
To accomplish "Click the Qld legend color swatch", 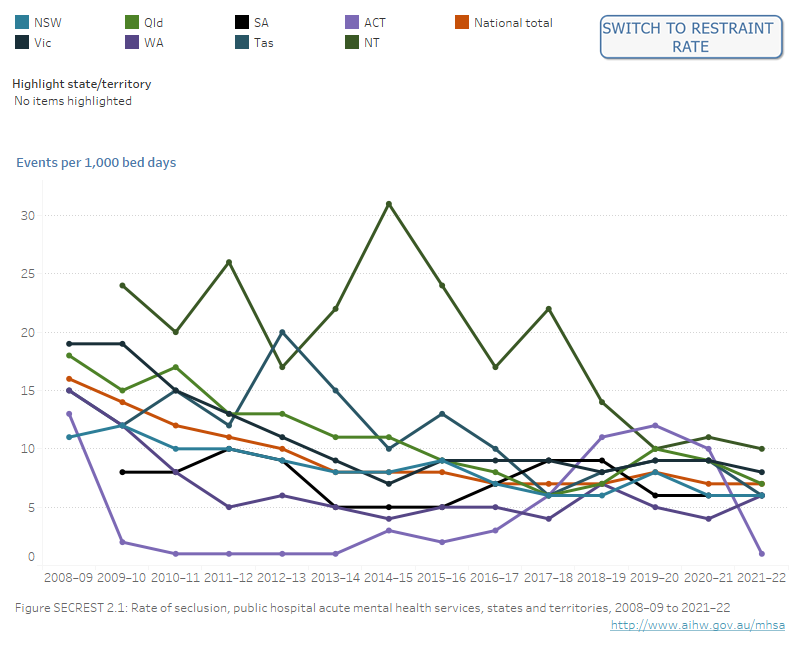I will (x=132, y=22).
